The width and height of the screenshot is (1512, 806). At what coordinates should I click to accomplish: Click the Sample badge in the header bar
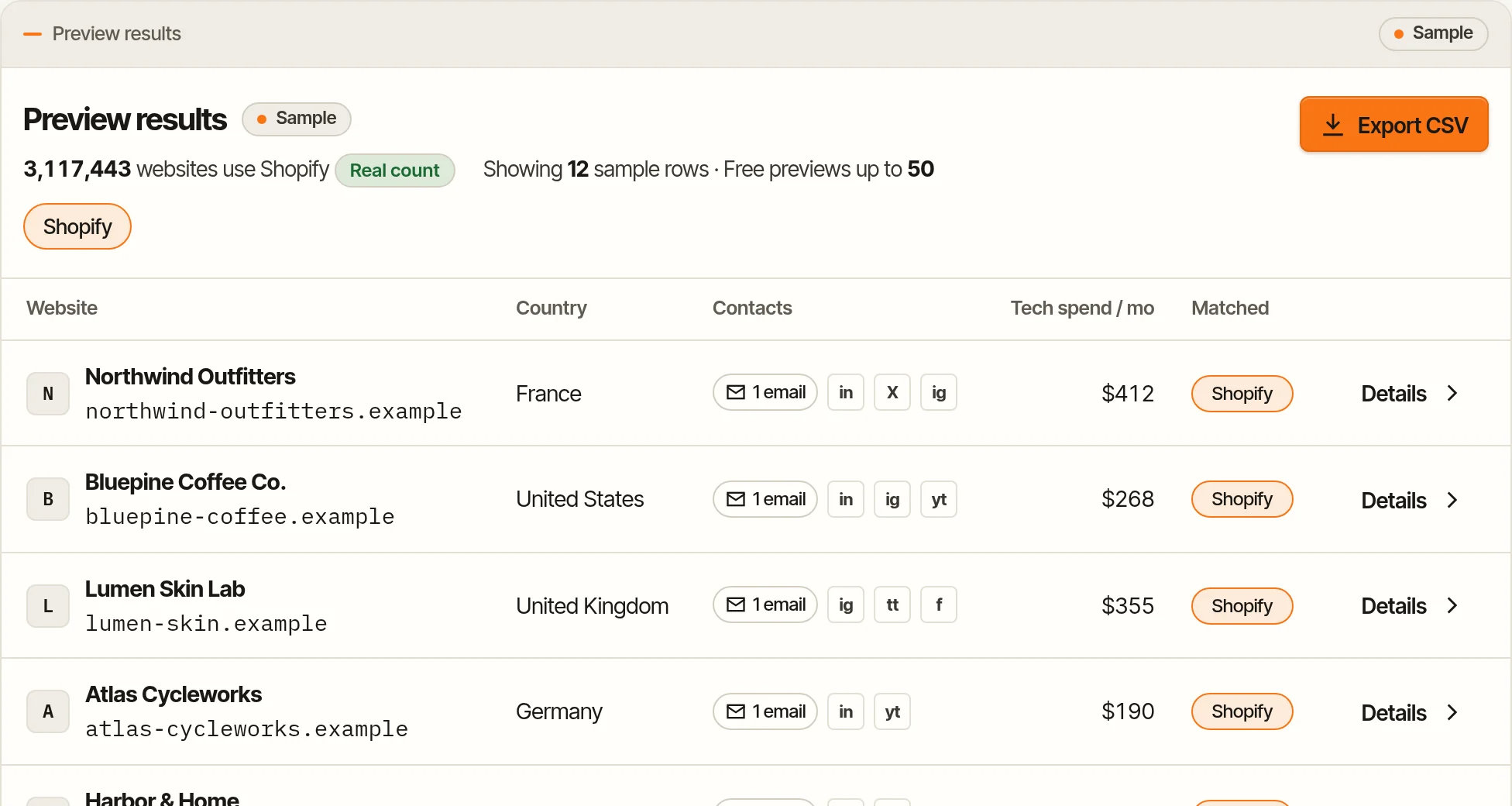pyautogui.click(x=1433, y=33)
